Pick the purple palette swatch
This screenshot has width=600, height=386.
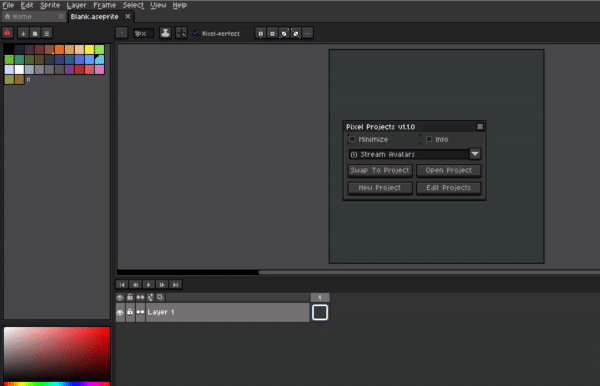(69, 70)
